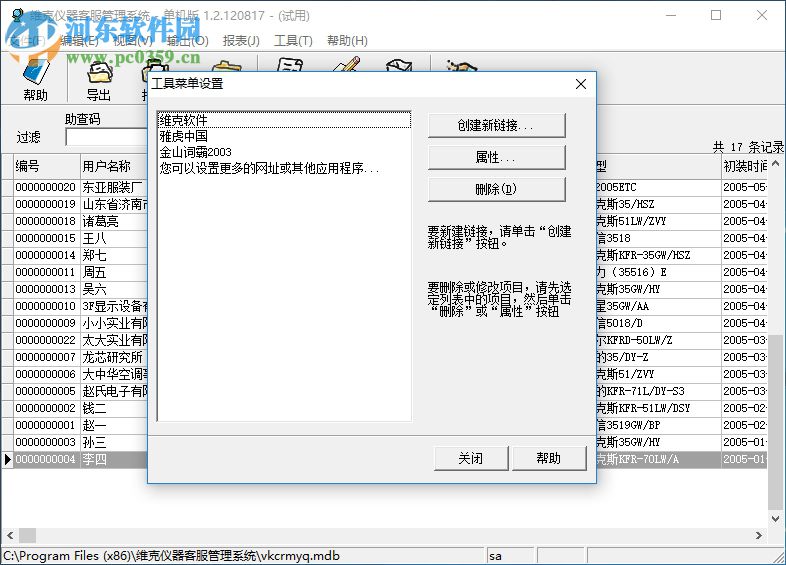The image size is (786, 565).
Task: Open the 输出(O) menu
Action: coord(188,41)
